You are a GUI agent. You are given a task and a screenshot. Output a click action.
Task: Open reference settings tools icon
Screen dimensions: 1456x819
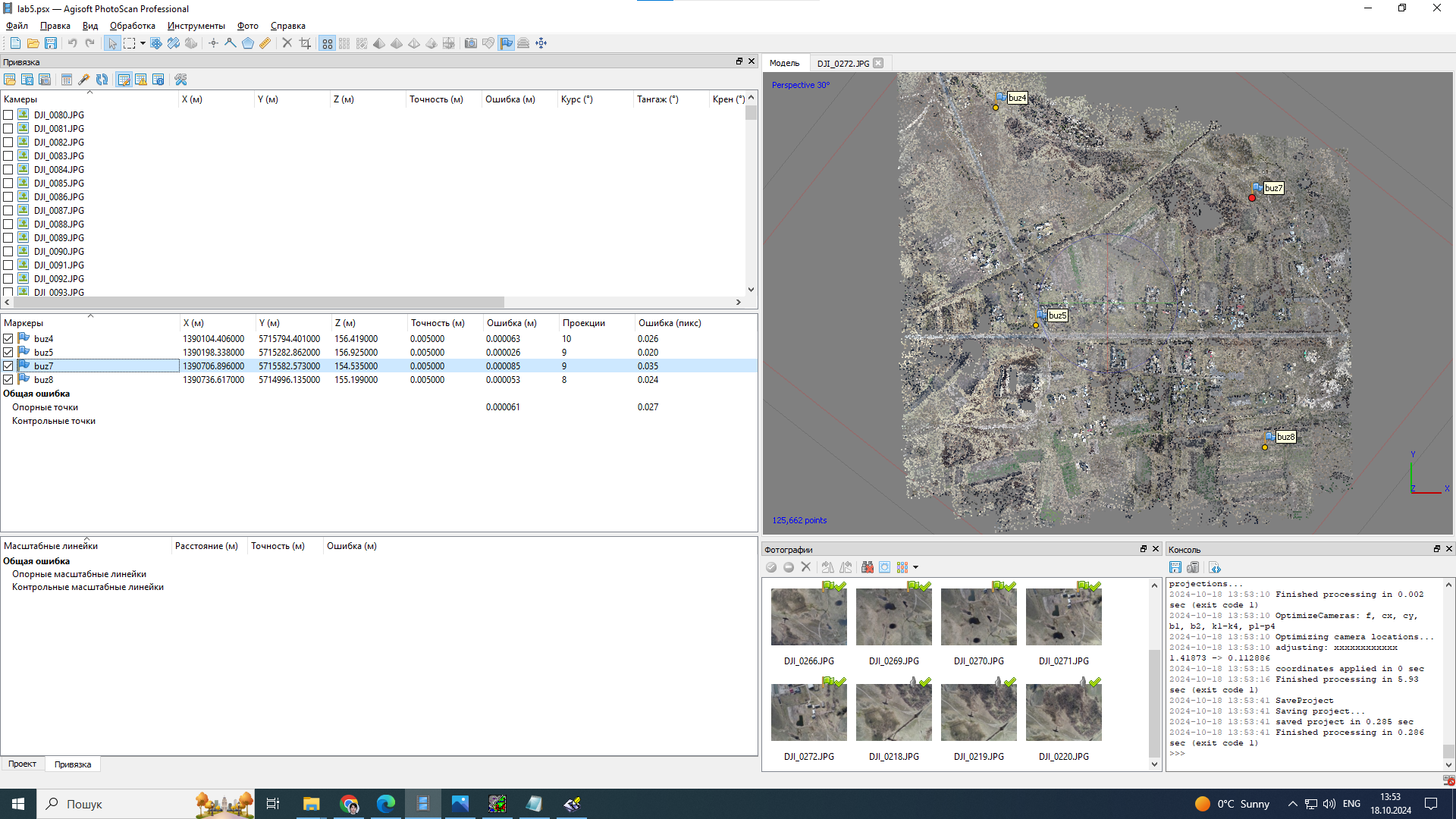[x=180, y=80]
